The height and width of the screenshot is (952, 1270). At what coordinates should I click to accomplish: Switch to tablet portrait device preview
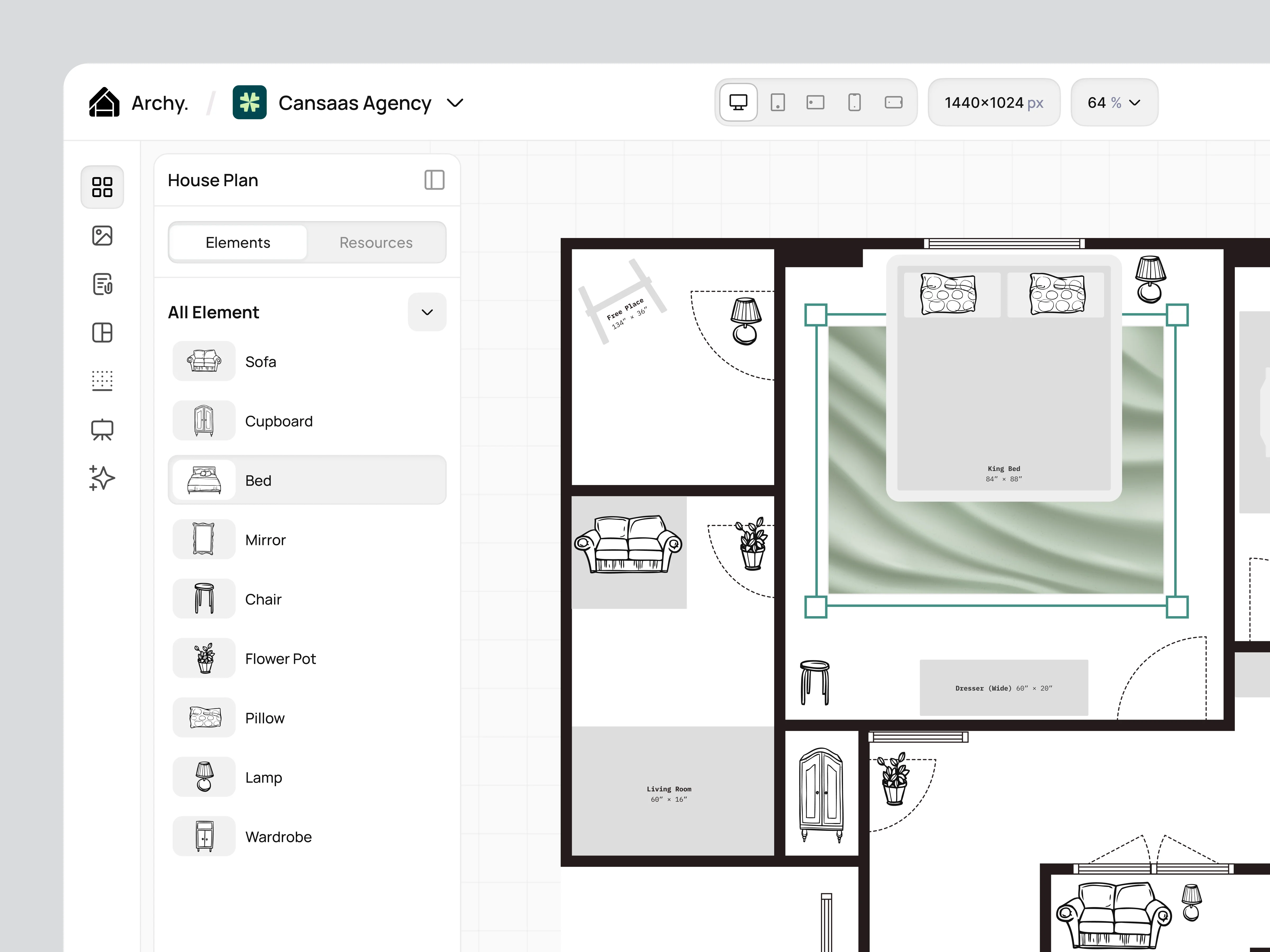[777, 103]
